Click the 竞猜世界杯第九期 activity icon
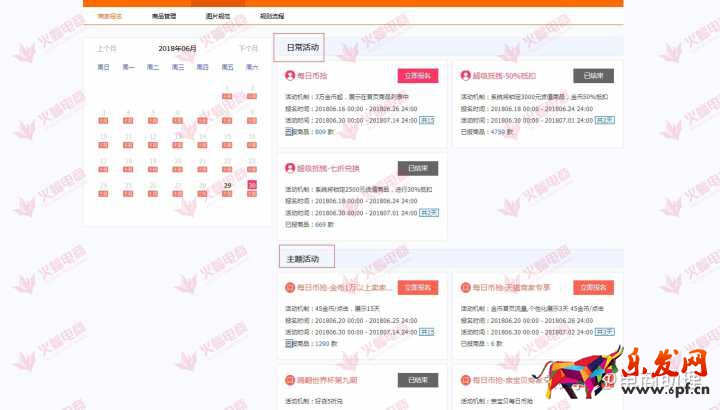Viewport: 720px width, 410px height. [290, 380]
